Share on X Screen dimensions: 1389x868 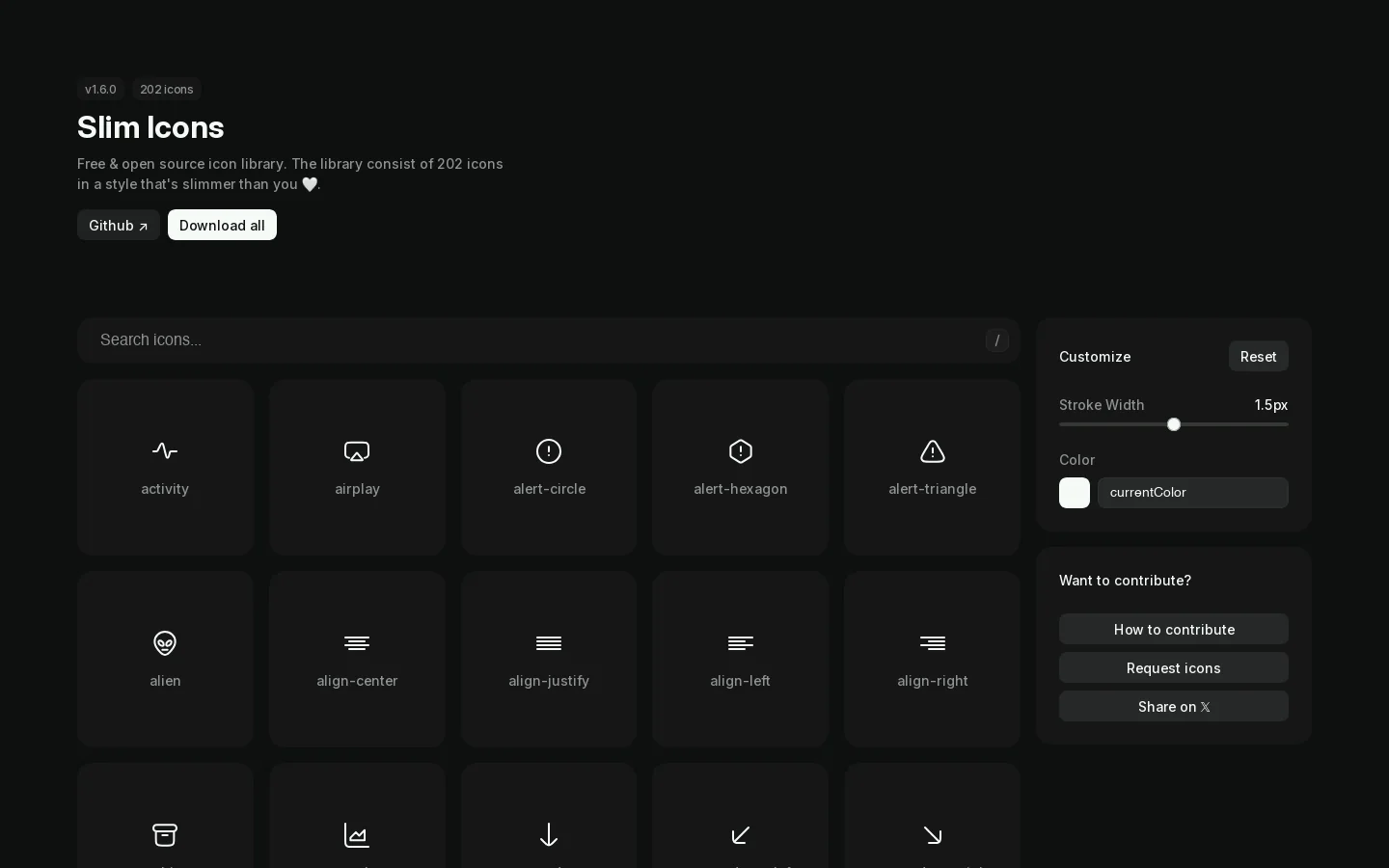pos(1174,706)
